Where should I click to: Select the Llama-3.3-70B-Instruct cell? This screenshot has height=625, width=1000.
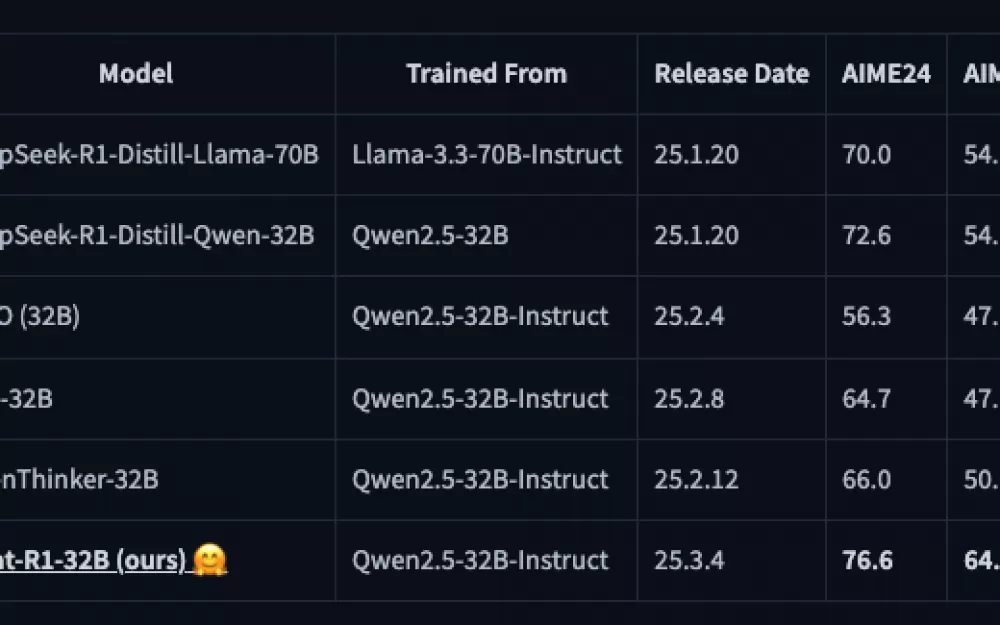487,154
